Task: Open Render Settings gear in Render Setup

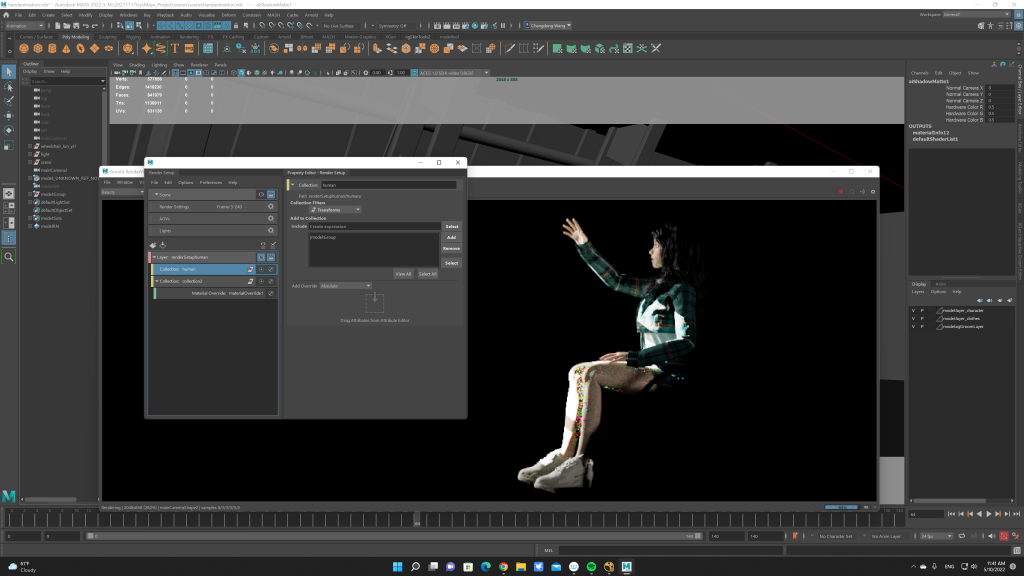Action: tap(271, 206)
